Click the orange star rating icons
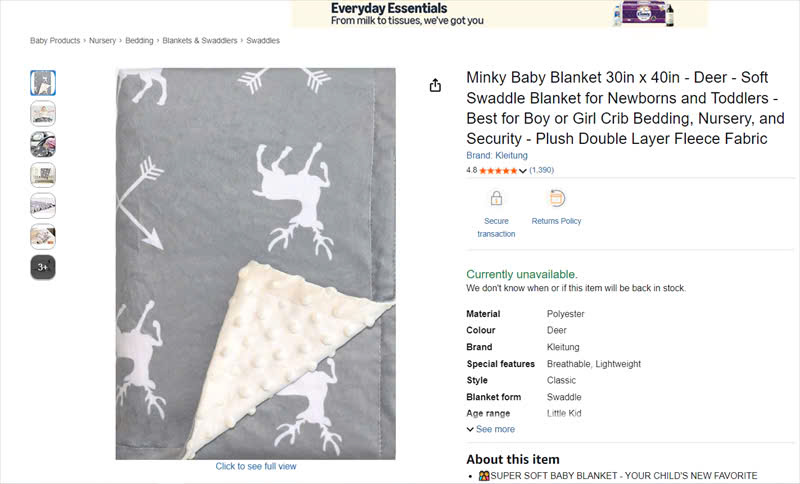The image size is (800, 484). click(498, 171)
